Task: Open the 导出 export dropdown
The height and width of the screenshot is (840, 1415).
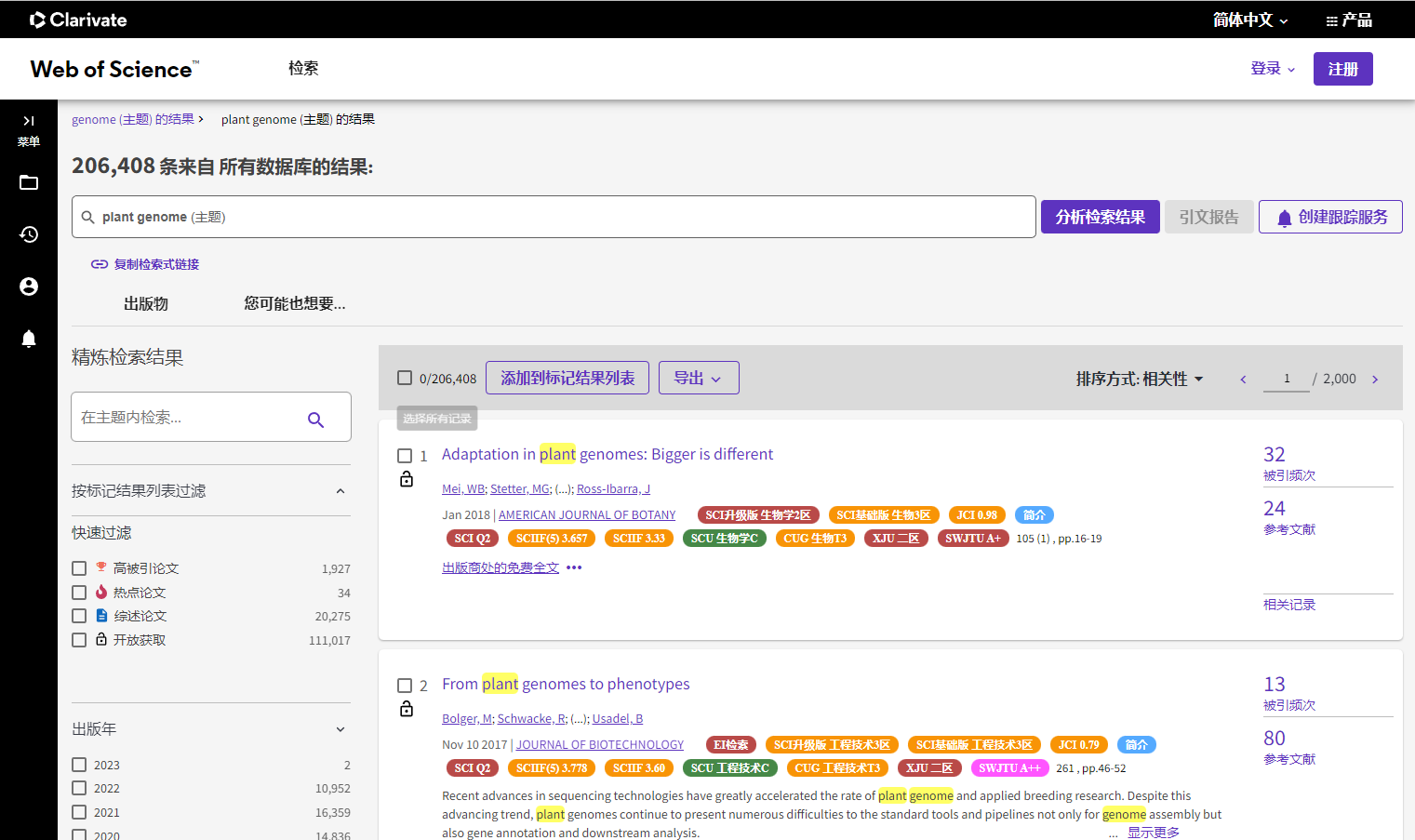Action: 699,378
